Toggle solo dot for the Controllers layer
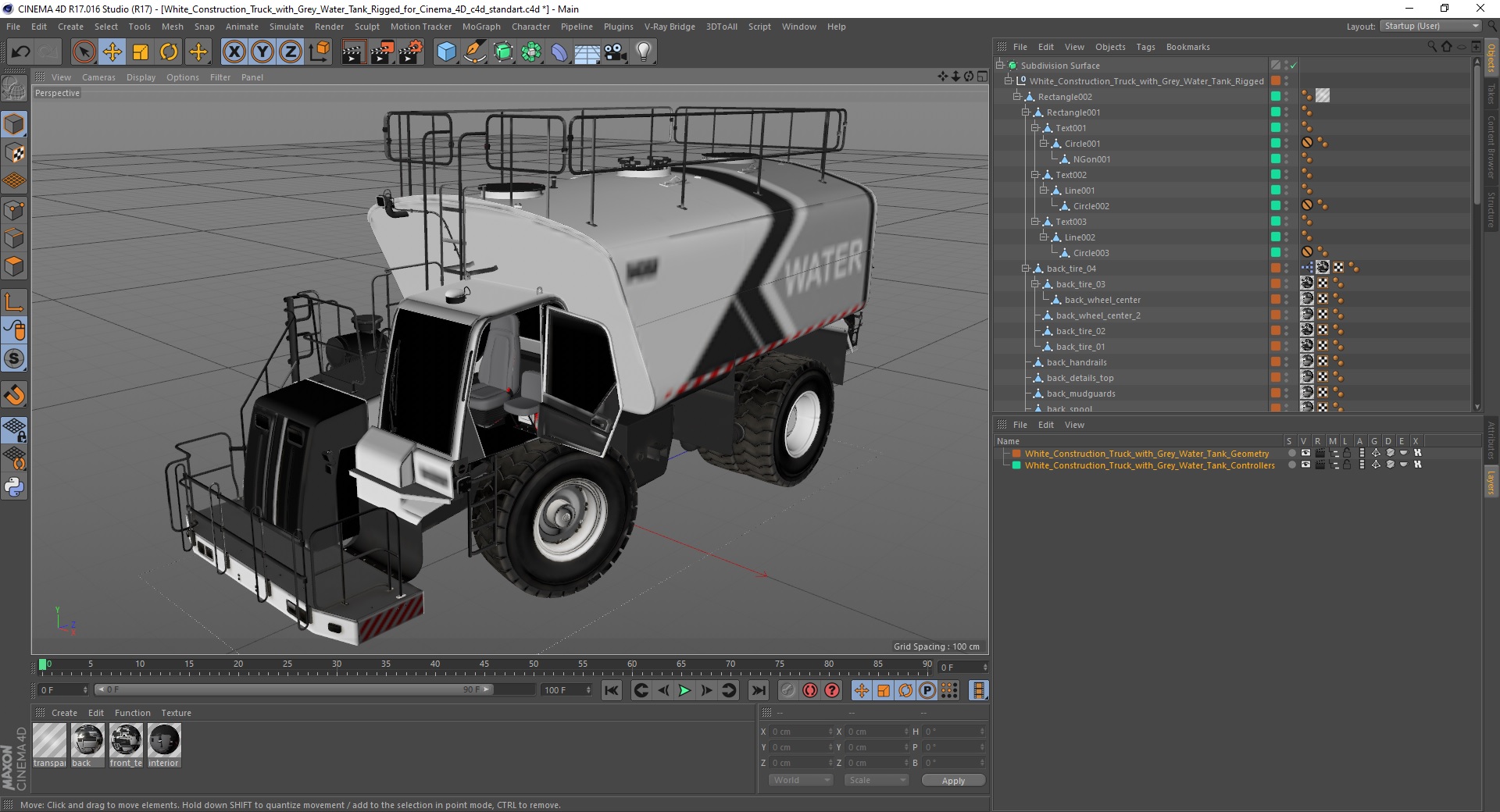The height and width of the screenshot is (812, 1500). point(1291,465)
